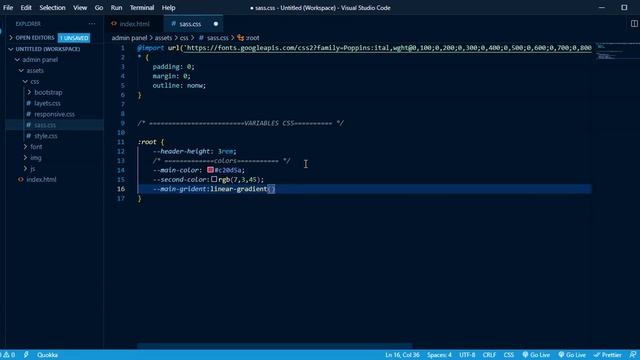The height and width of the screenshot is (360, 640).
Task: Open the Edit menu
Action: pyautogui.click(x=26, y=8)
